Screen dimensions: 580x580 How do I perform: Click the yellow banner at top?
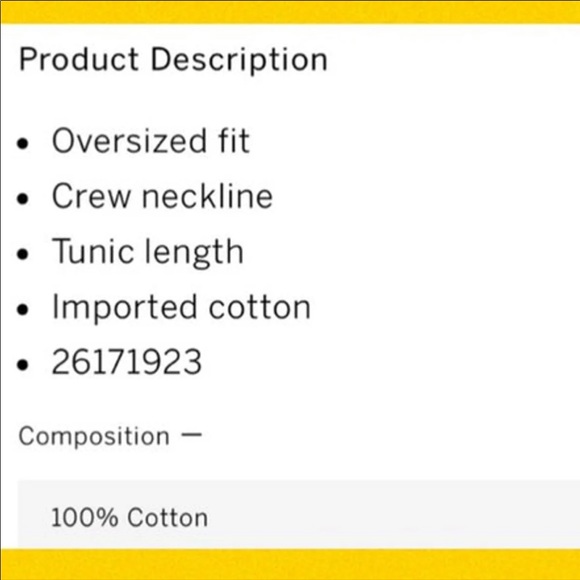(x=290, y=12)
